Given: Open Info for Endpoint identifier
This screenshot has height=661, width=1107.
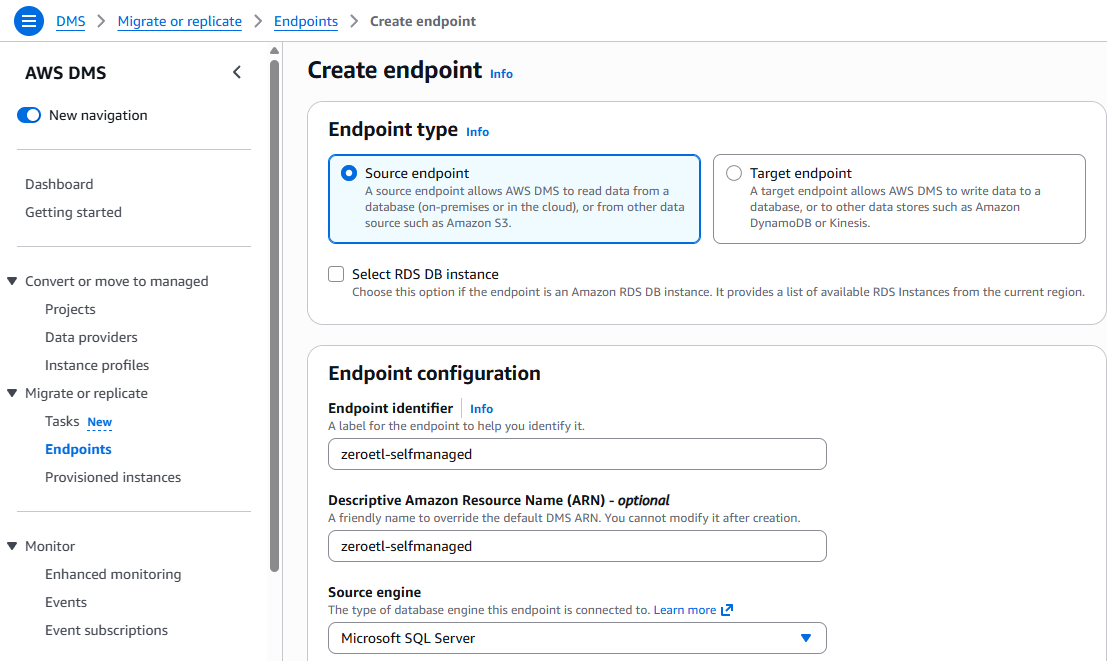Looking at the screenshot, I should (x=481, y=409).
